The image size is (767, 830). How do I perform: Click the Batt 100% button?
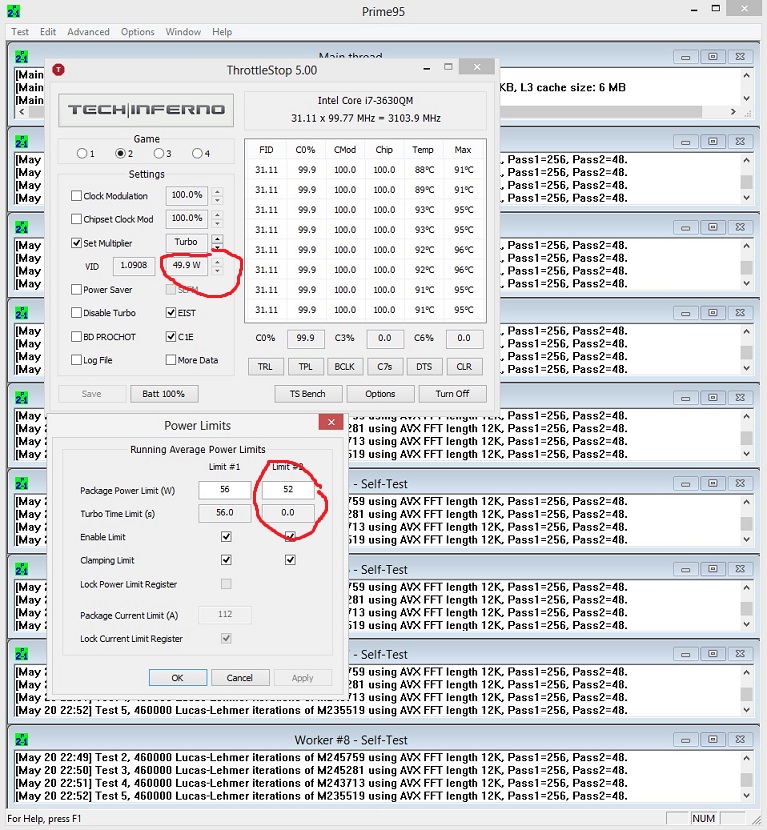point(164,394)
